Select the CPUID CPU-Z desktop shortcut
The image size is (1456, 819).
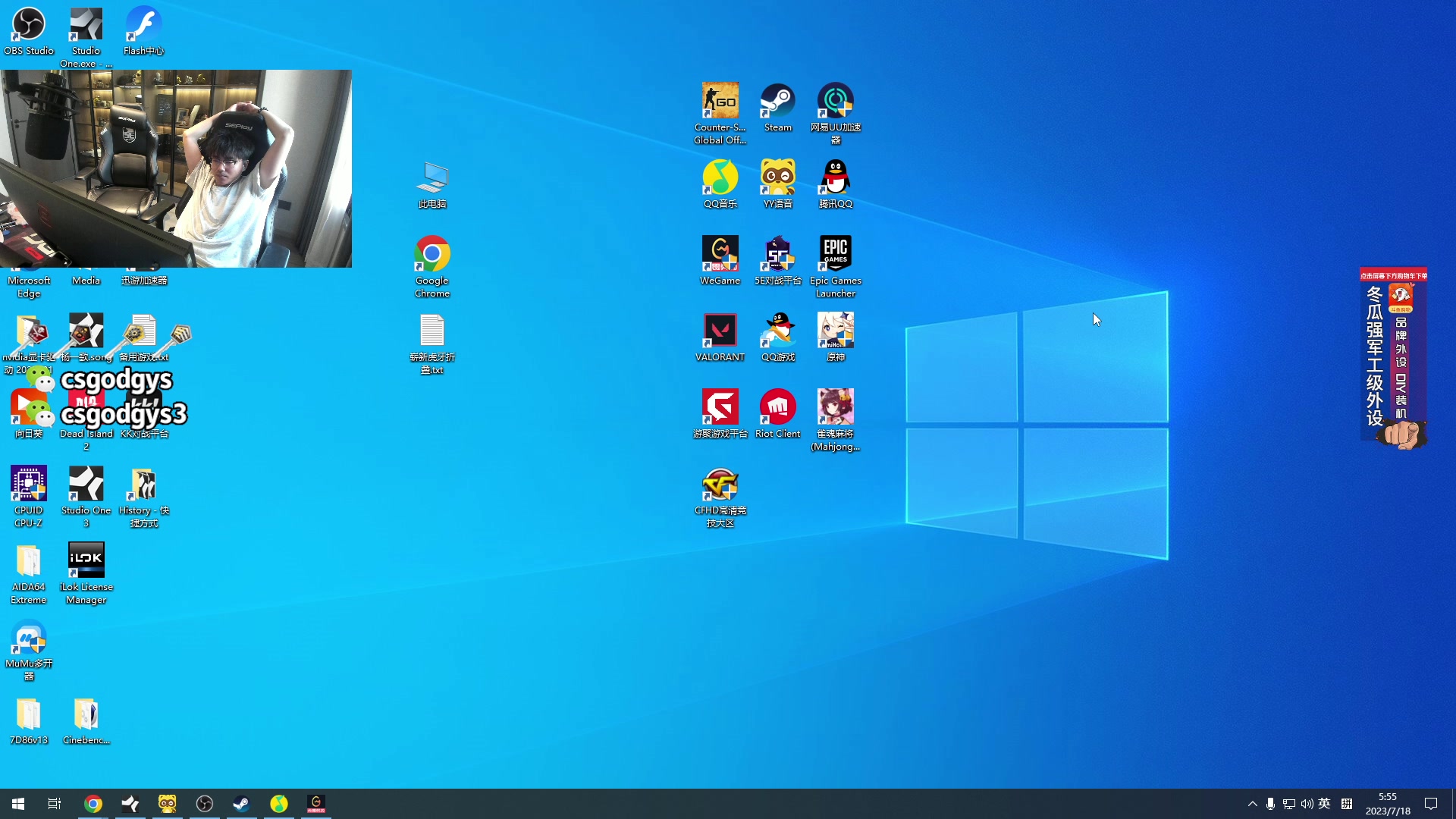29,497
